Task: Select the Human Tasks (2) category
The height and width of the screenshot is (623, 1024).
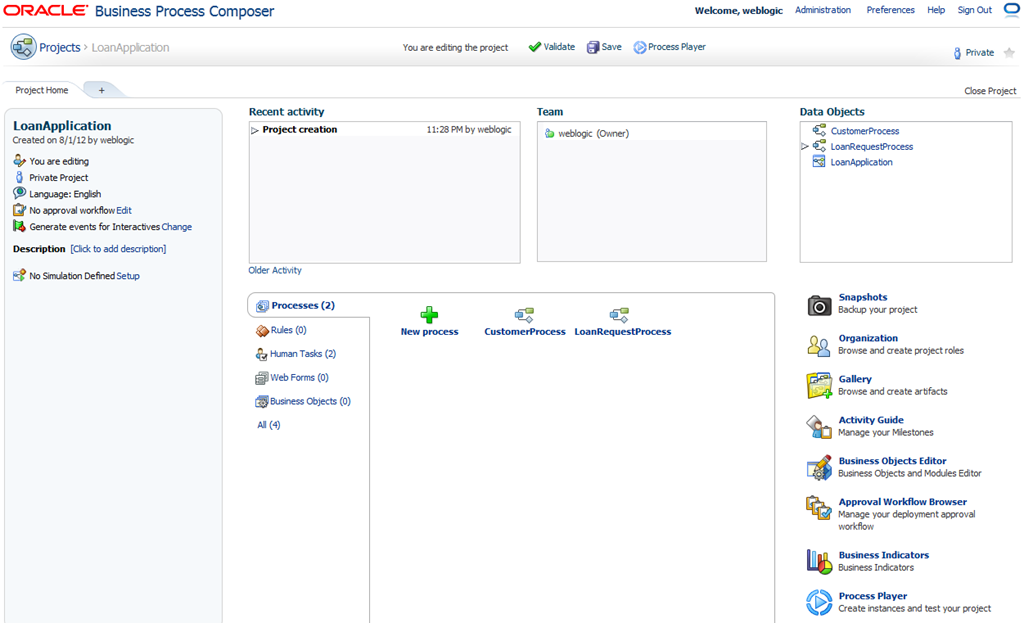Action: click(302, 354)
